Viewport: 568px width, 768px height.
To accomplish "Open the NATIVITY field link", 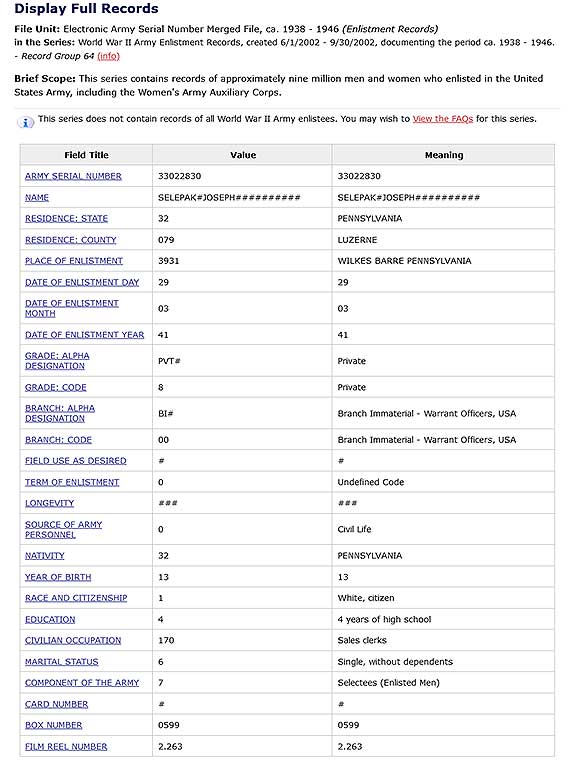I will 45,556.
